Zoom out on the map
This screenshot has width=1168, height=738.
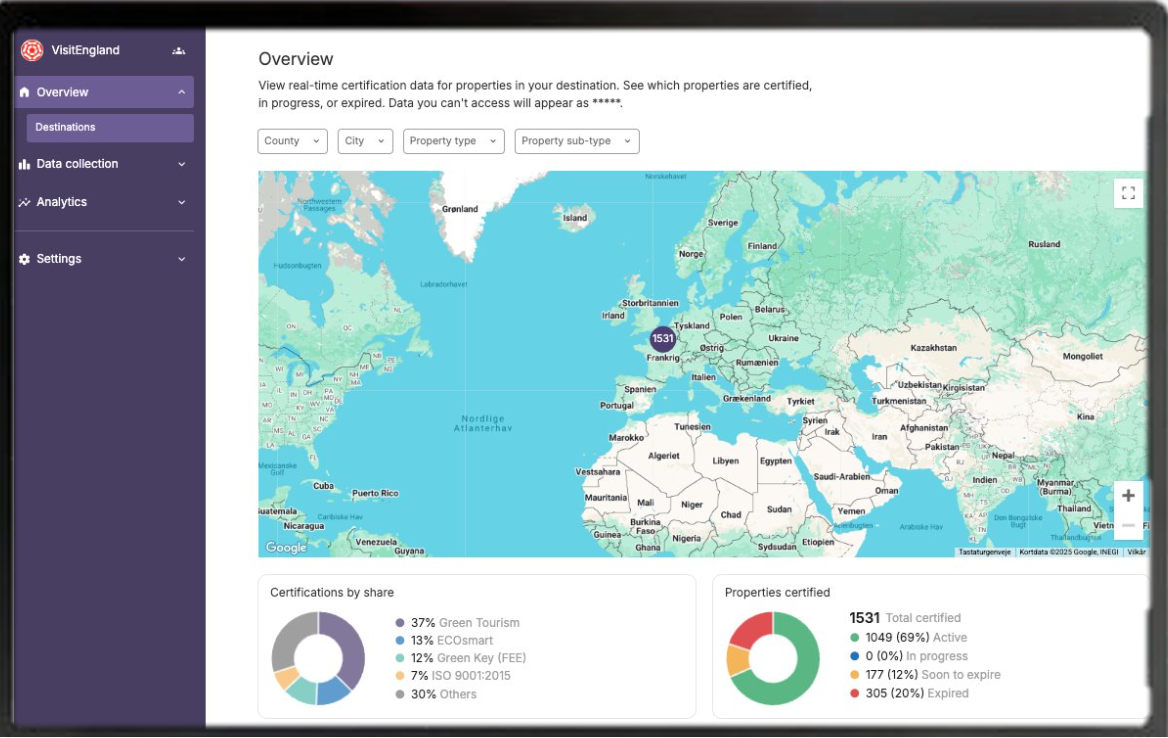[1128, 525]
